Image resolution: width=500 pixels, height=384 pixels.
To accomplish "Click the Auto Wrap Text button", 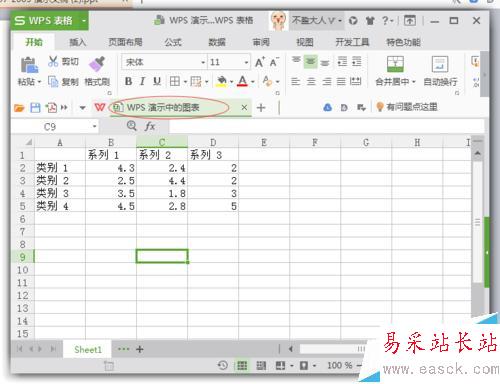I will (x=440, y=71).
